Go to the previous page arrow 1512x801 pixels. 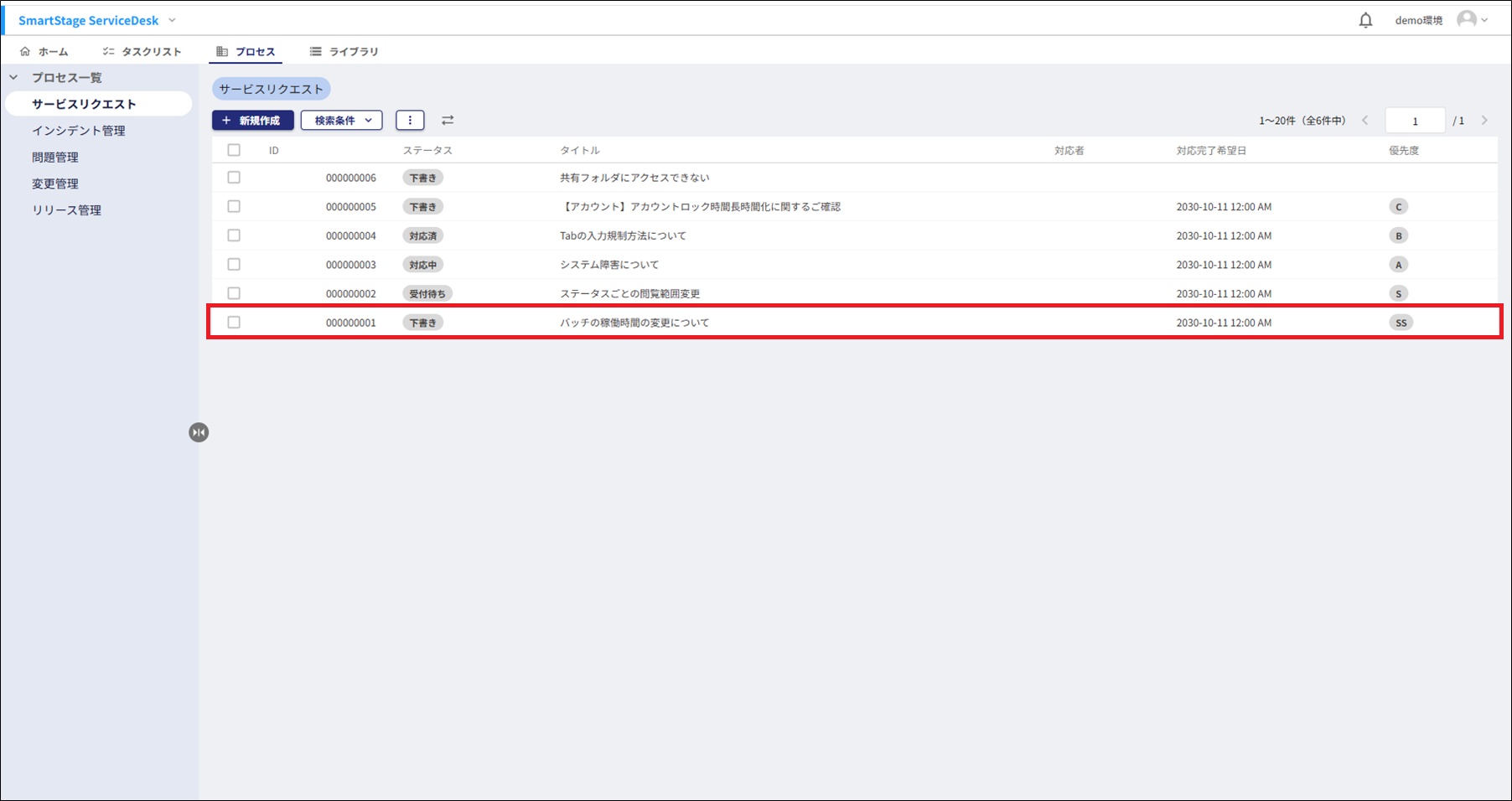(x=1365, y=121)
